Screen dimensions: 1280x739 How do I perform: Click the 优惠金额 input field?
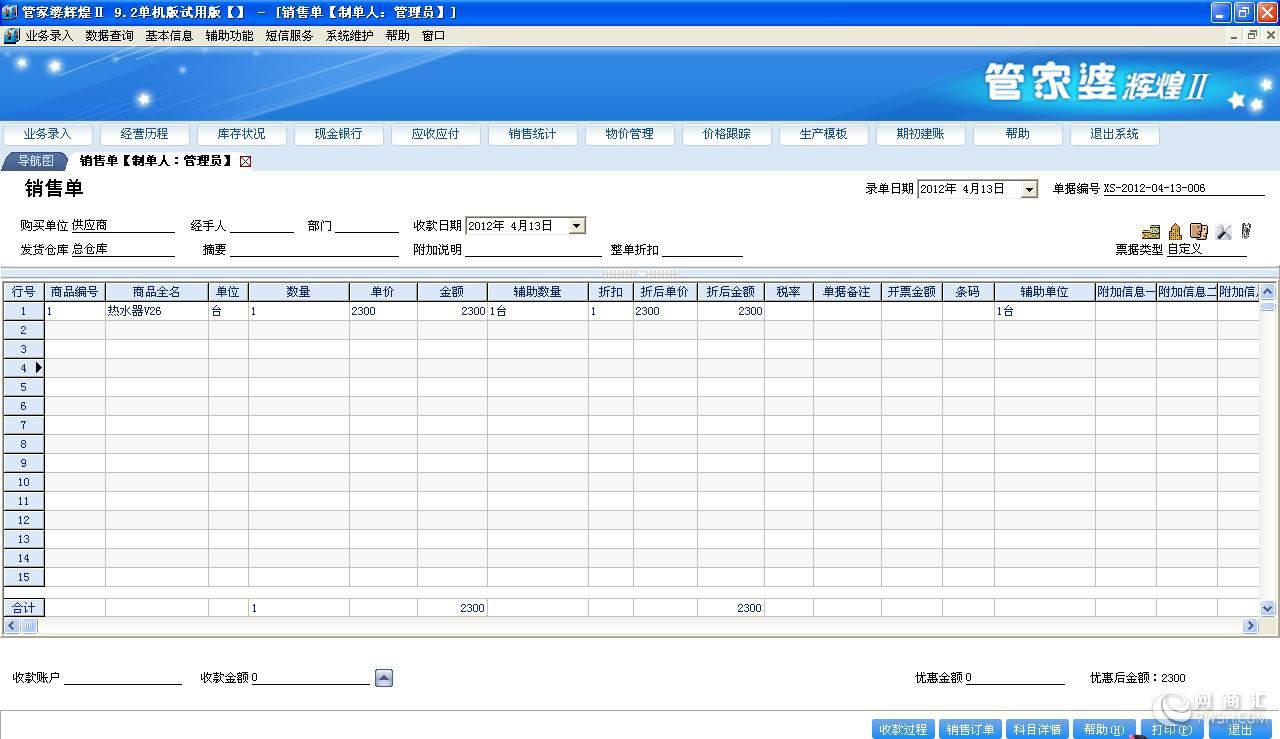(1015, 678)
